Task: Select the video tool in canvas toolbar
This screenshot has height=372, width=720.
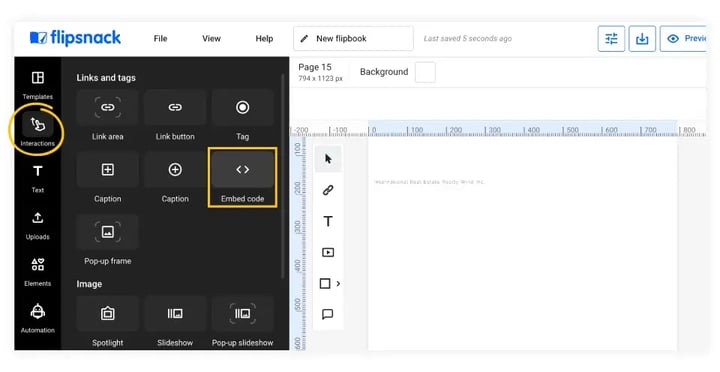Action: click(328, 252)
